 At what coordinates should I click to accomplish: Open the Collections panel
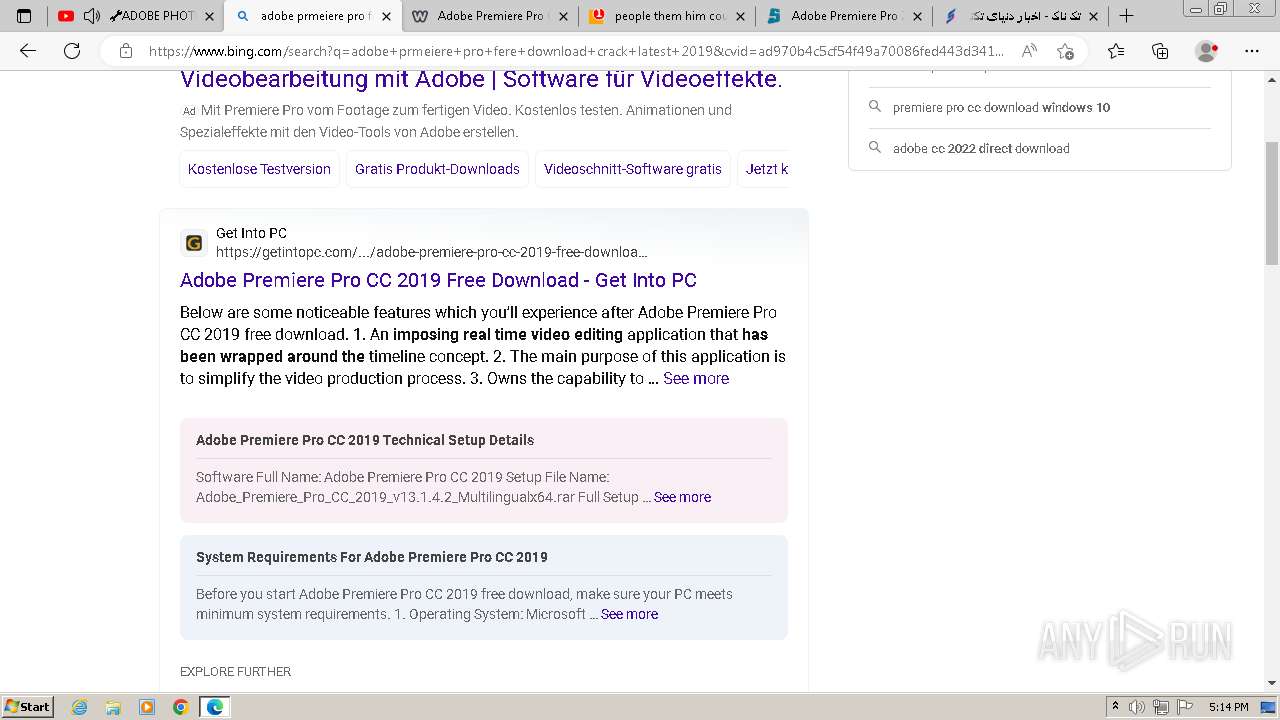click(1160, 51)
